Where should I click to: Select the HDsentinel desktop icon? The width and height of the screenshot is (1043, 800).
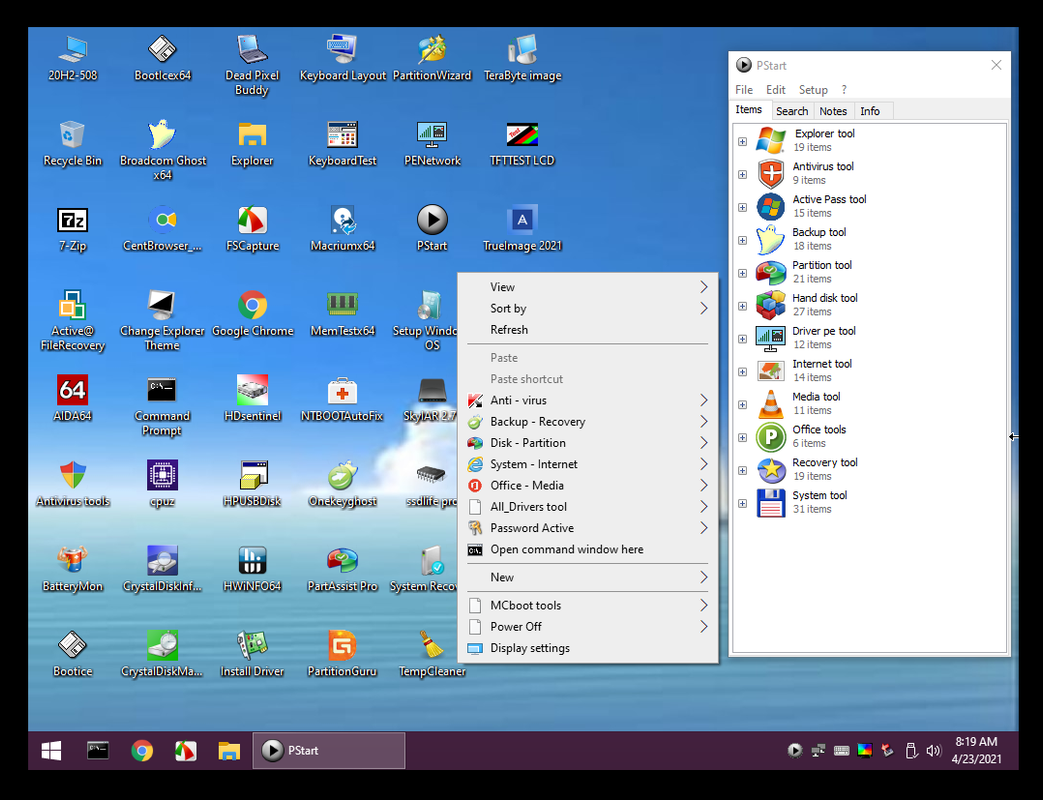[x=252, y=398]
